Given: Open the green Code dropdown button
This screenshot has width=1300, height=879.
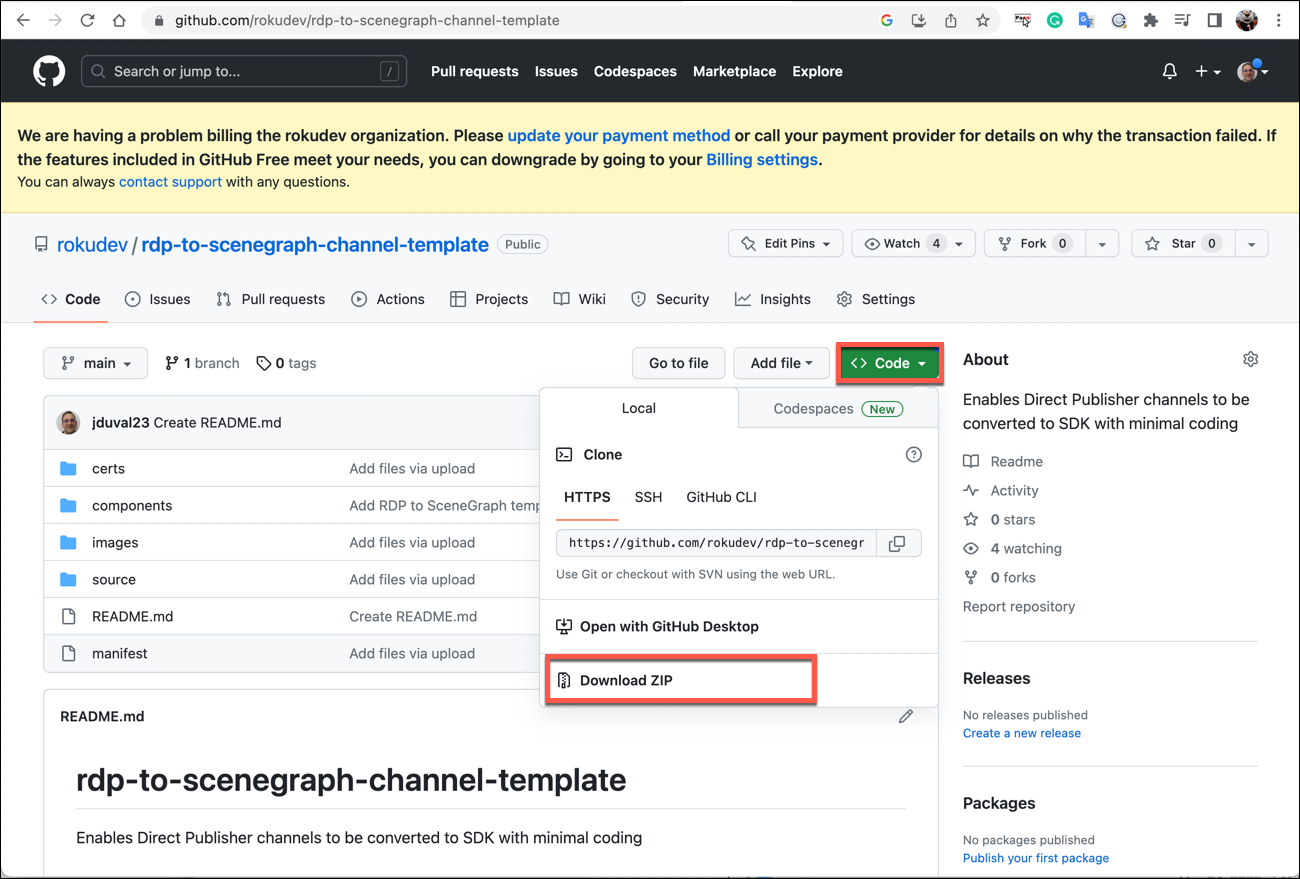Looking at the screenshot, I should point(889,363).
